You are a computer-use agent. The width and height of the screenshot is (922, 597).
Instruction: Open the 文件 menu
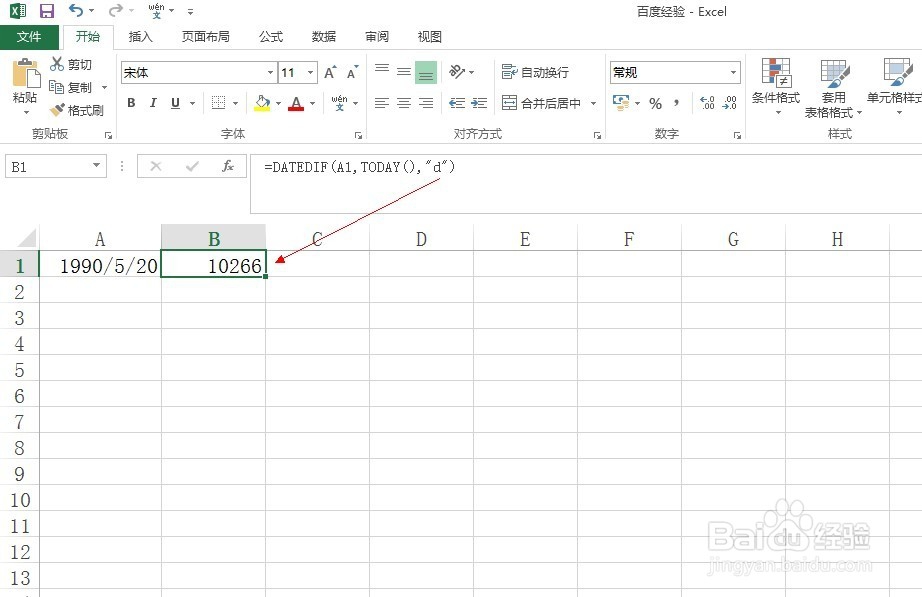[30, 36]
